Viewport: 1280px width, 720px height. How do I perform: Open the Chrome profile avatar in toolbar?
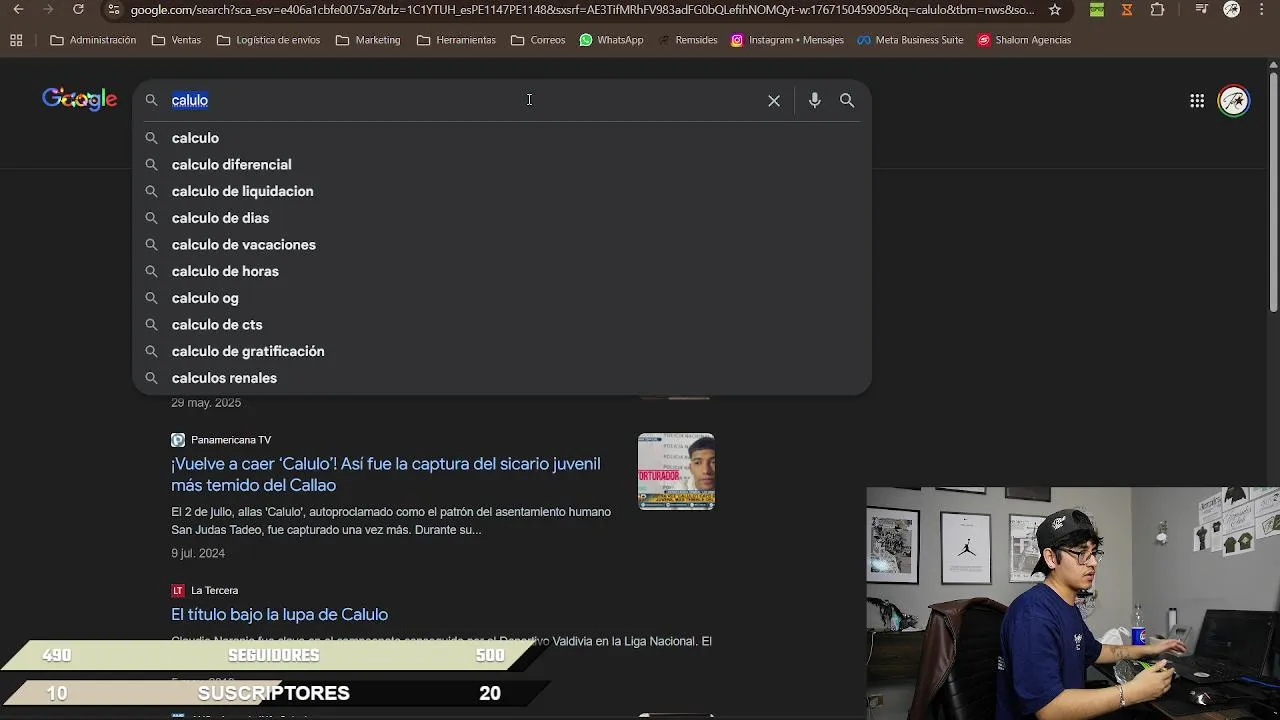pyautogui.click(x=1232, y=10)
